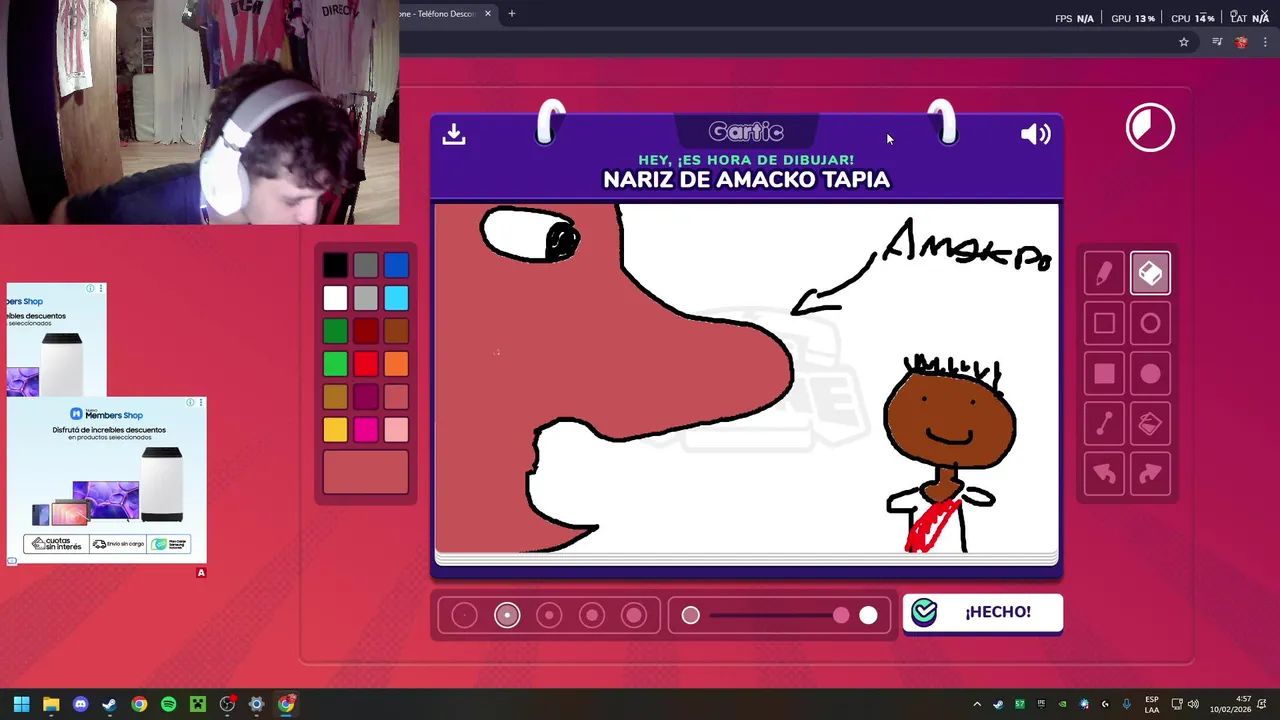
Task: Open the Windows Start menu
Action: [x=21, y=704]
